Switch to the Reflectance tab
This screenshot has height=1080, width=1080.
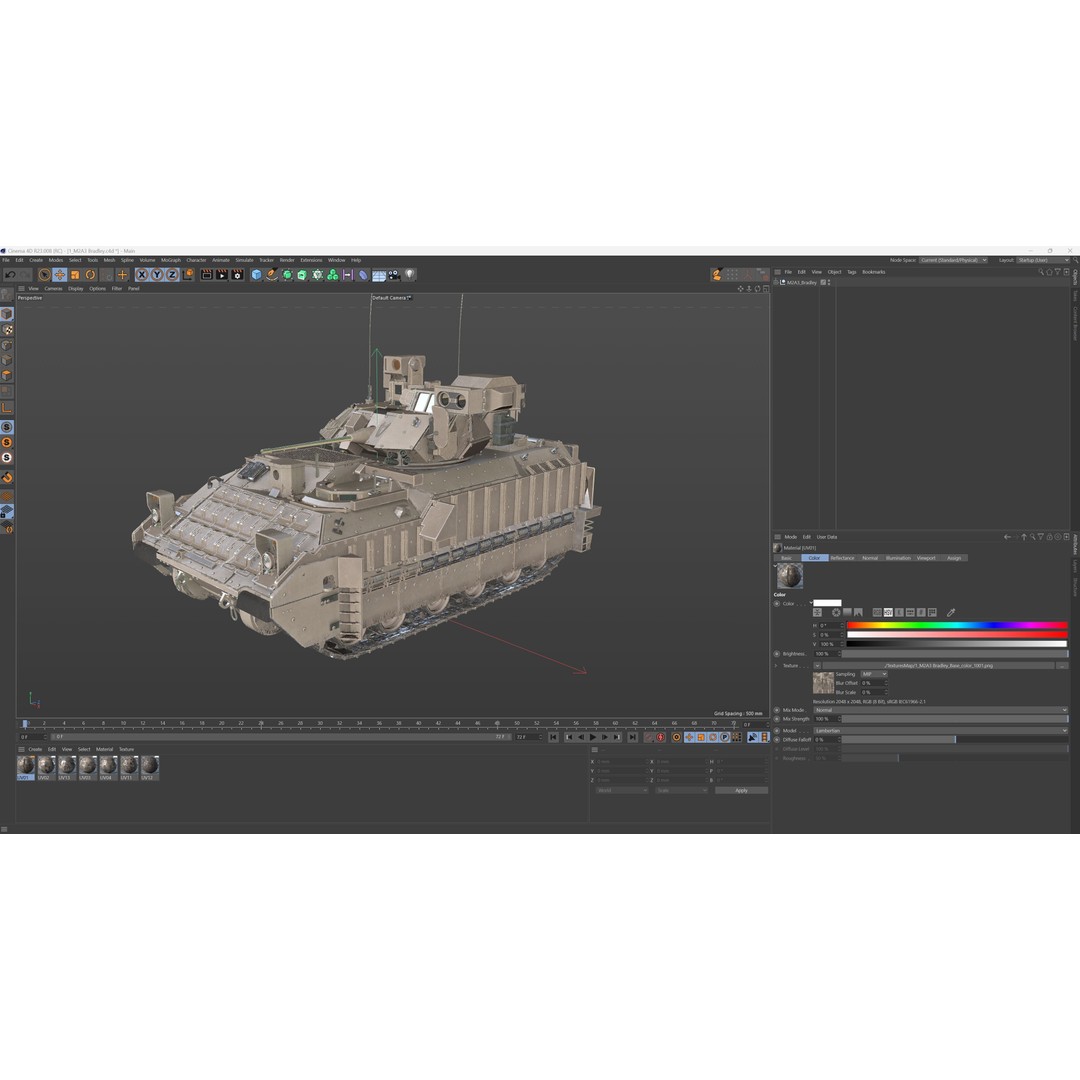pyautogui.click(x=843, y=558)
